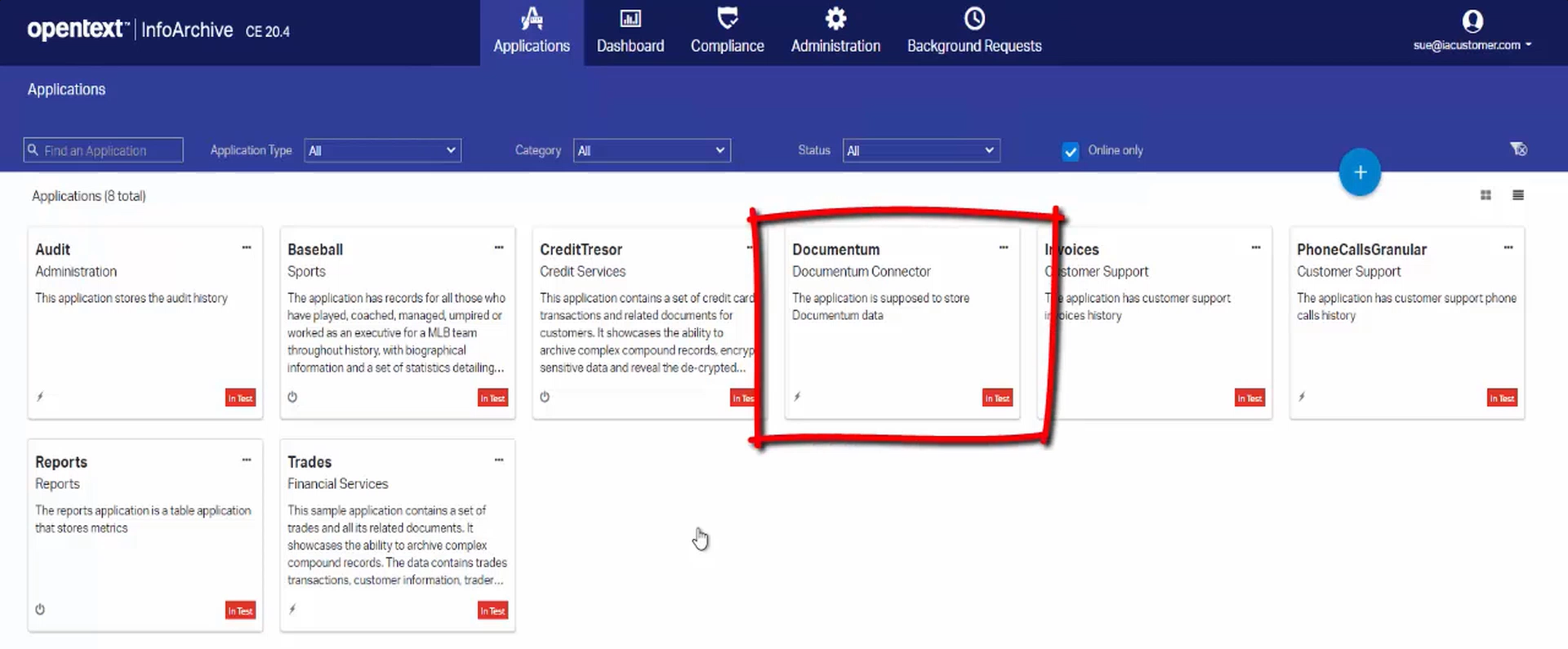Open the Audit card's more options menu
Screen dimensions: 1568x649
[x=247, y=247]
